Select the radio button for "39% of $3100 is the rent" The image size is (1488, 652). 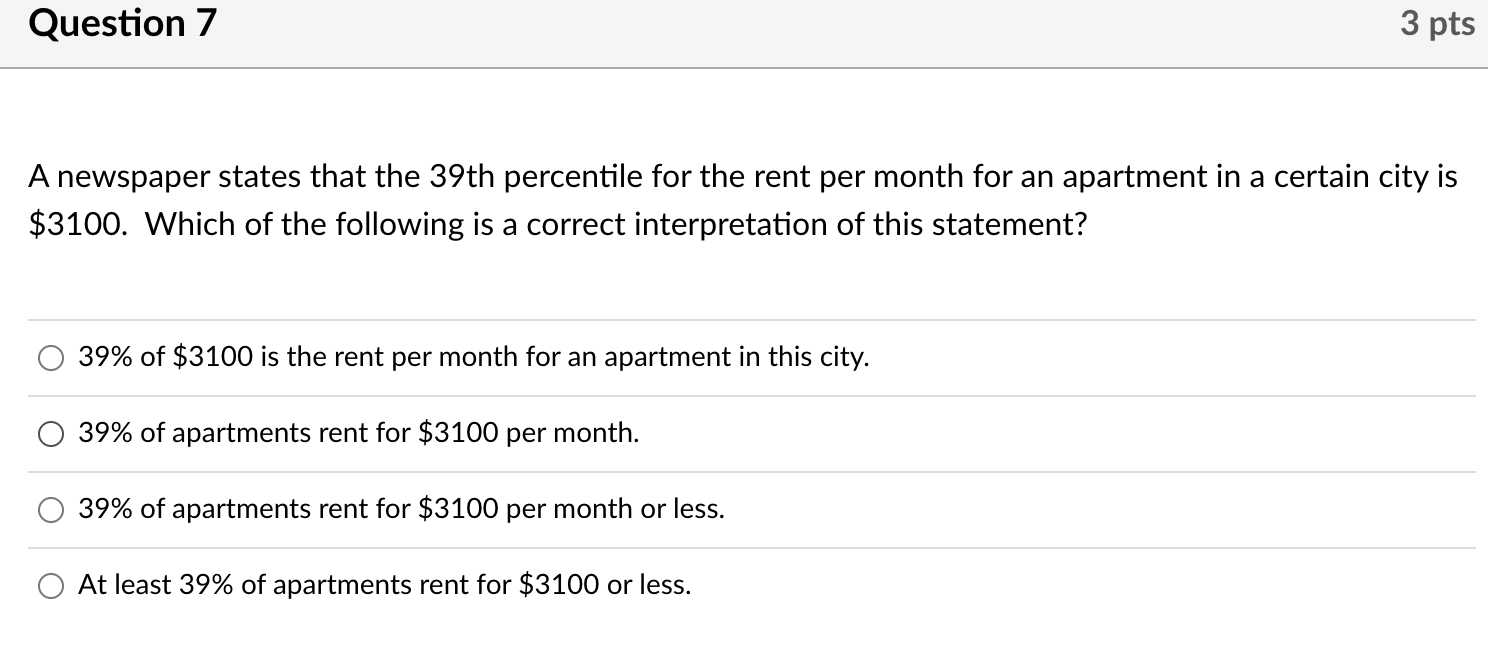(50, 357)
